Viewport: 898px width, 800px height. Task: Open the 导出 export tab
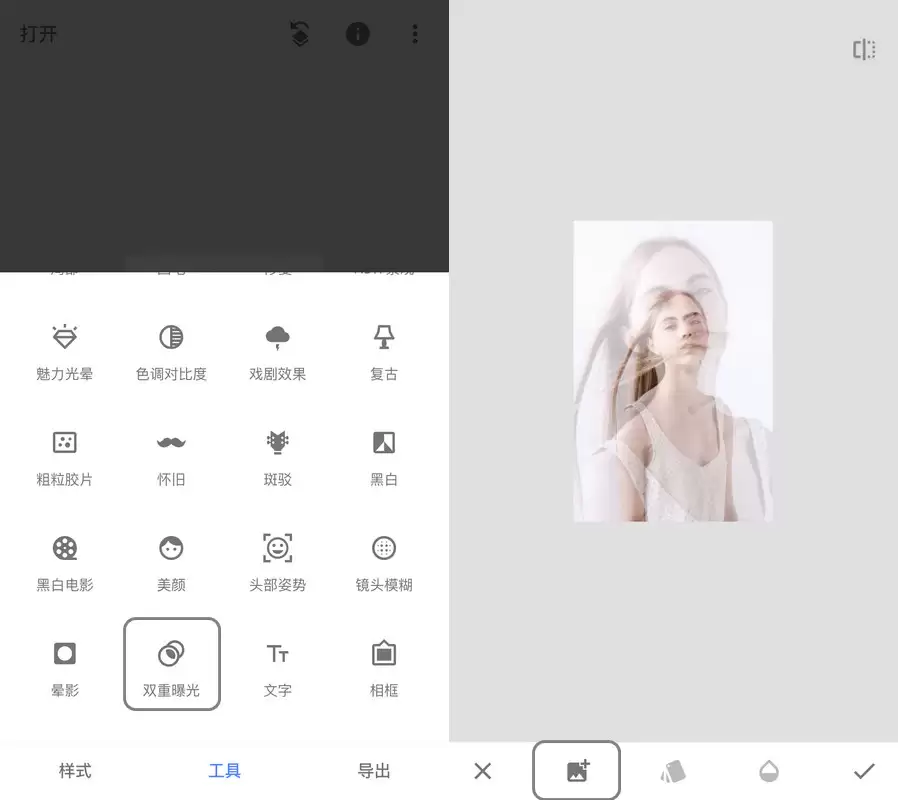(x=374, y=771)
